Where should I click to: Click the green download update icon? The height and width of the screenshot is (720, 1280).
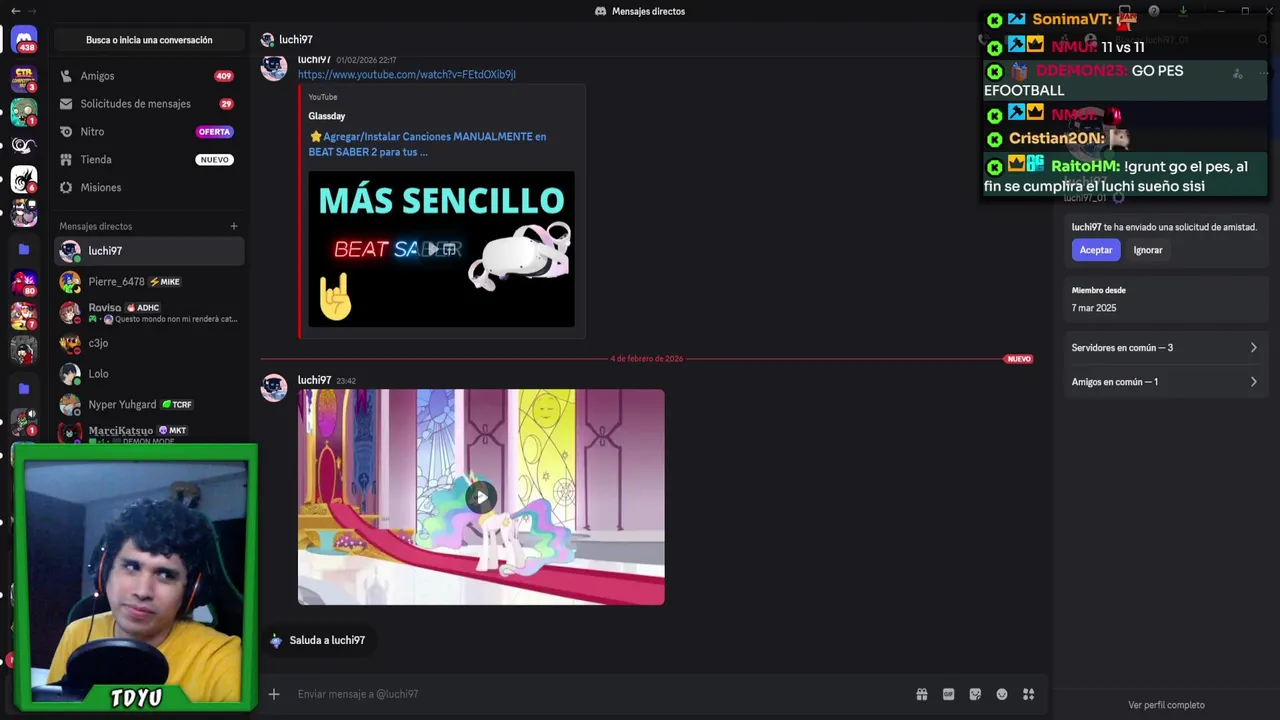(1183, 11)
